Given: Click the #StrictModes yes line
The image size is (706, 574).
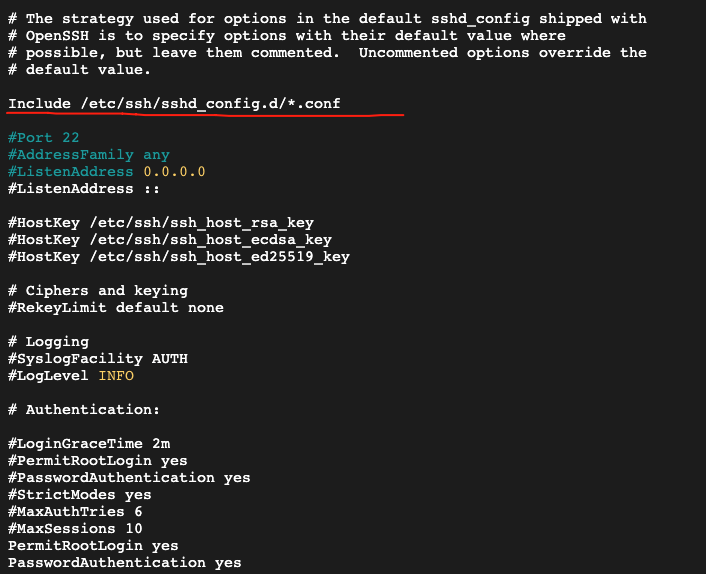Looking at the screenshot, I should (x=80, y=495).
